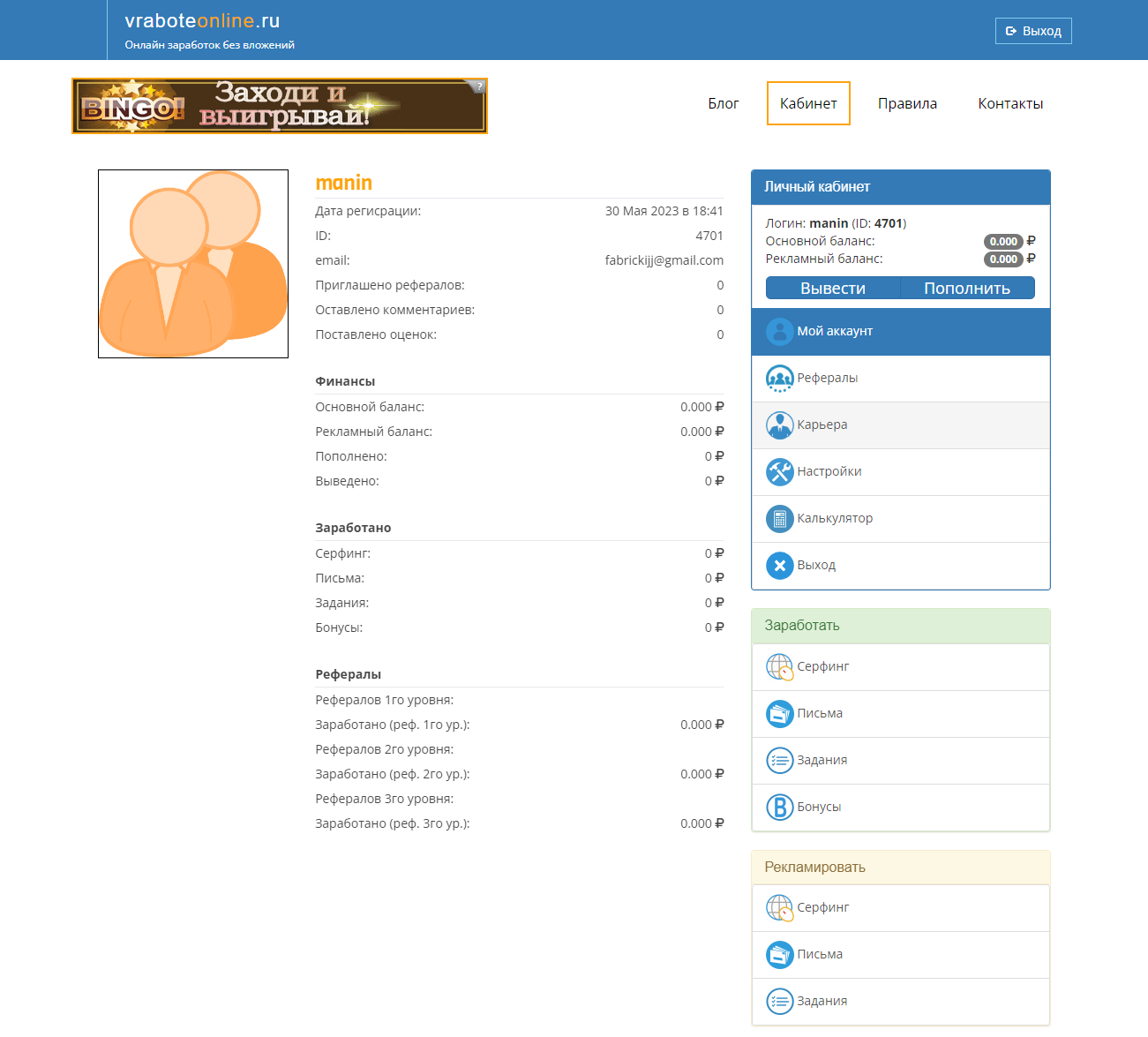Screen dimensions: 1148x1037
Task: Click Письма envelope icon under Заработать
Action: tap(779, 714)
